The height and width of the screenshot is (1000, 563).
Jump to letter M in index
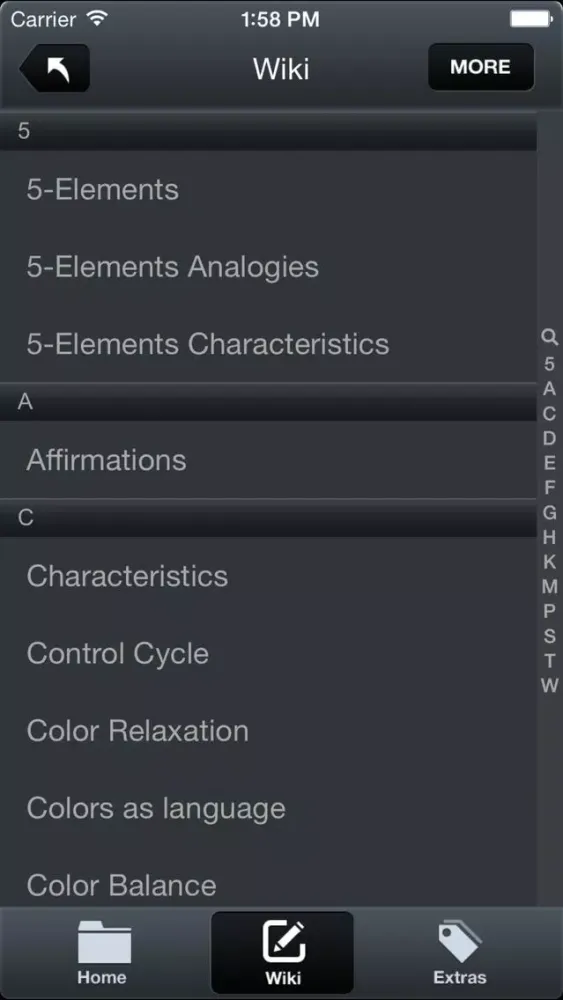[550, 587]
